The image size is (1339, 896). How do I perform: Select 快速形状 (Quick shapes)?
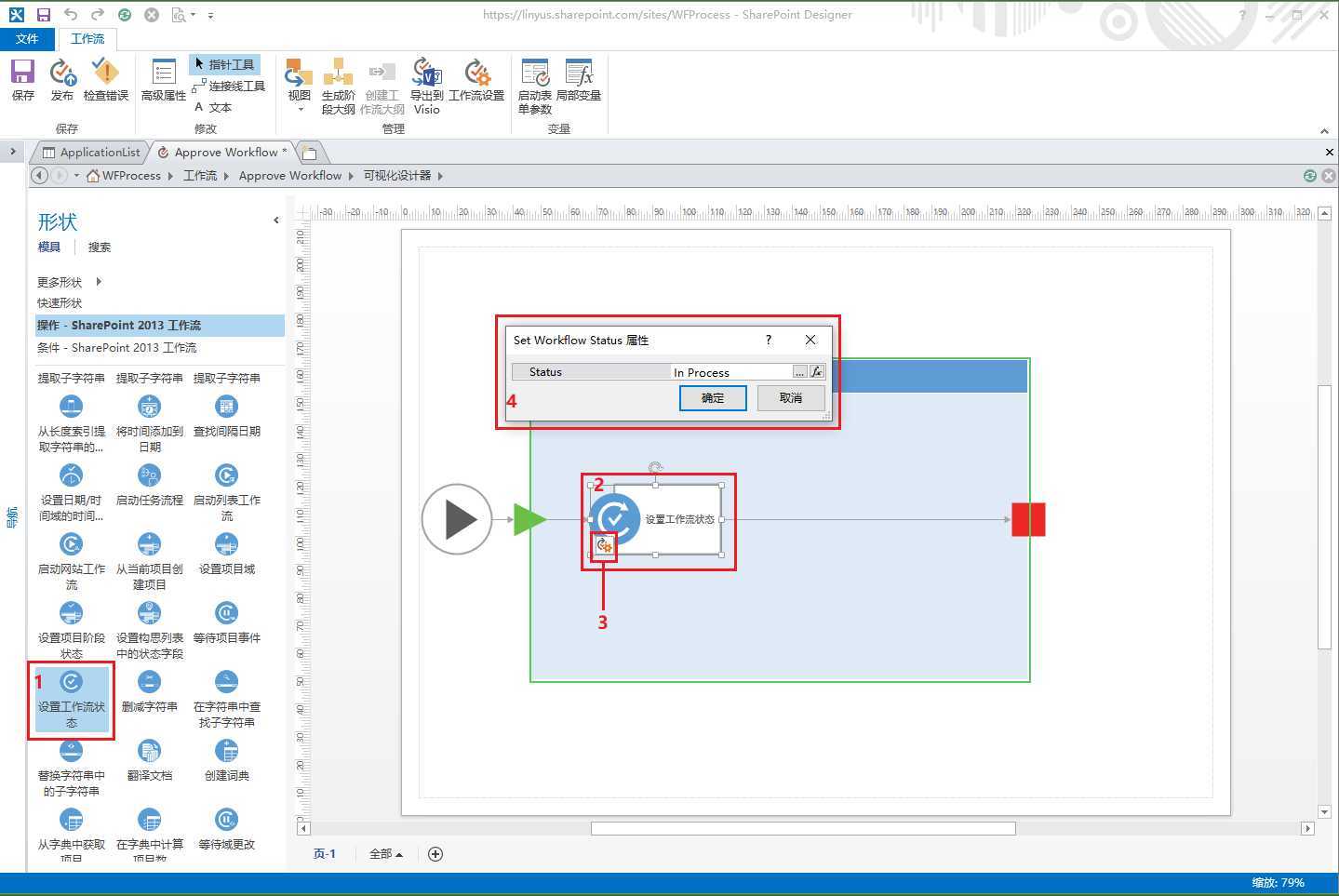click(60, 302)
